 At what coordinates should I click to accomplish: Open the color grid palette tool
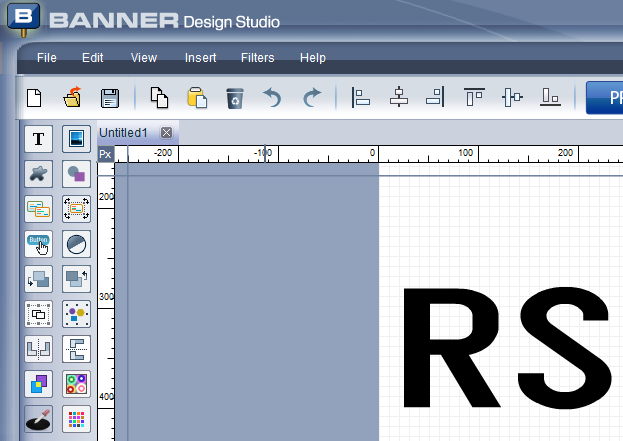tap(76, 419)
